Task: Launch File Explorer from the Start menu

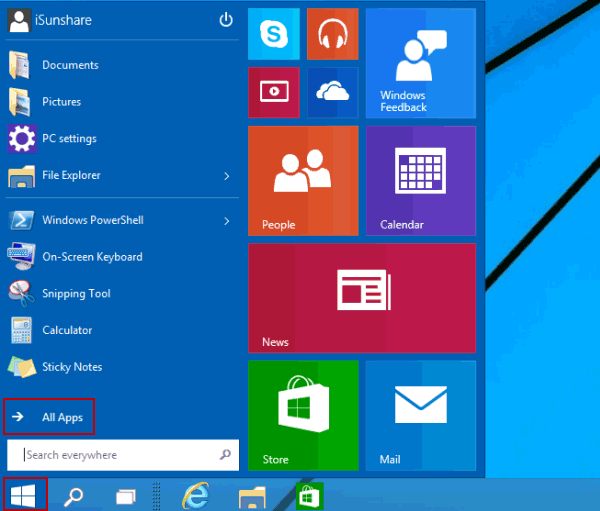Action: 111,175
